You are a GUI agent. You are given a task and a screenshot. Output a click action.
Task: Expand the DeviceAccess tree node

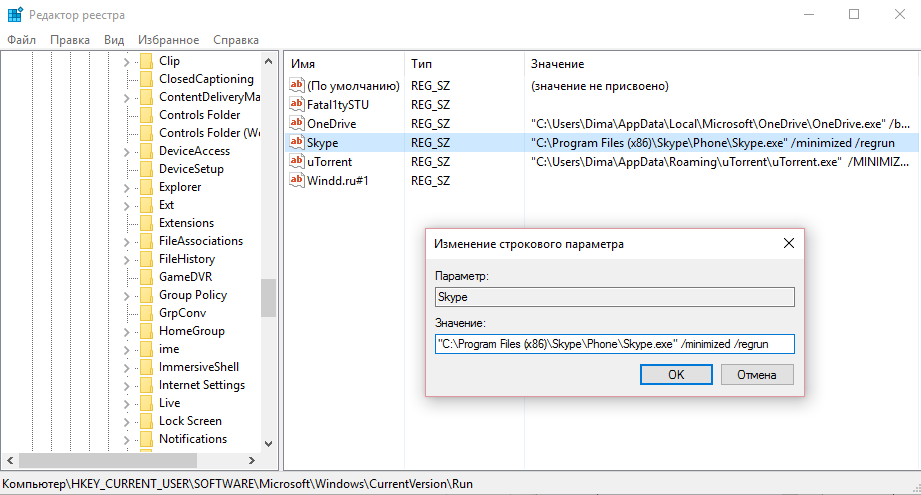tap(126, 151)
